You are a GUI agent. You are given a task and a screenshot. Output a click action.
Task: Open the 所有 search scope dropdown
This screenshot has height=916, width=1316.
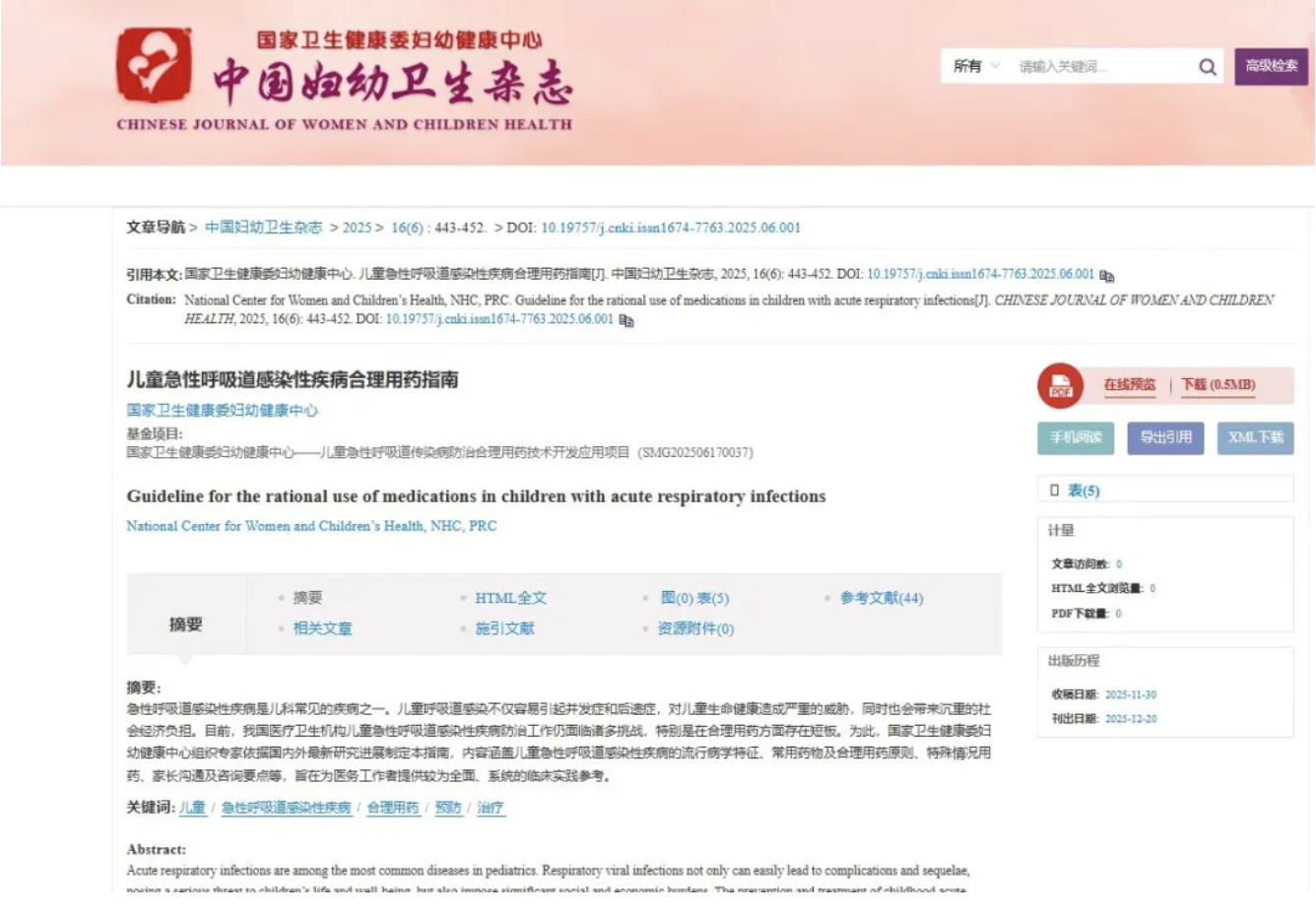coord(975,67)
